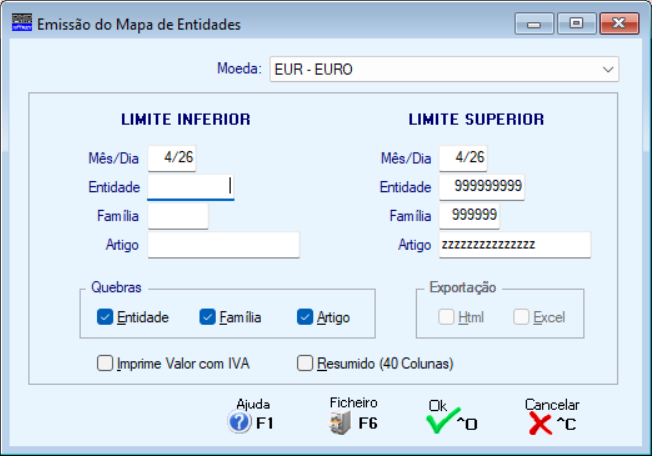Select the lower limit Artigo field
652x456 pixels.
(223, 244)
